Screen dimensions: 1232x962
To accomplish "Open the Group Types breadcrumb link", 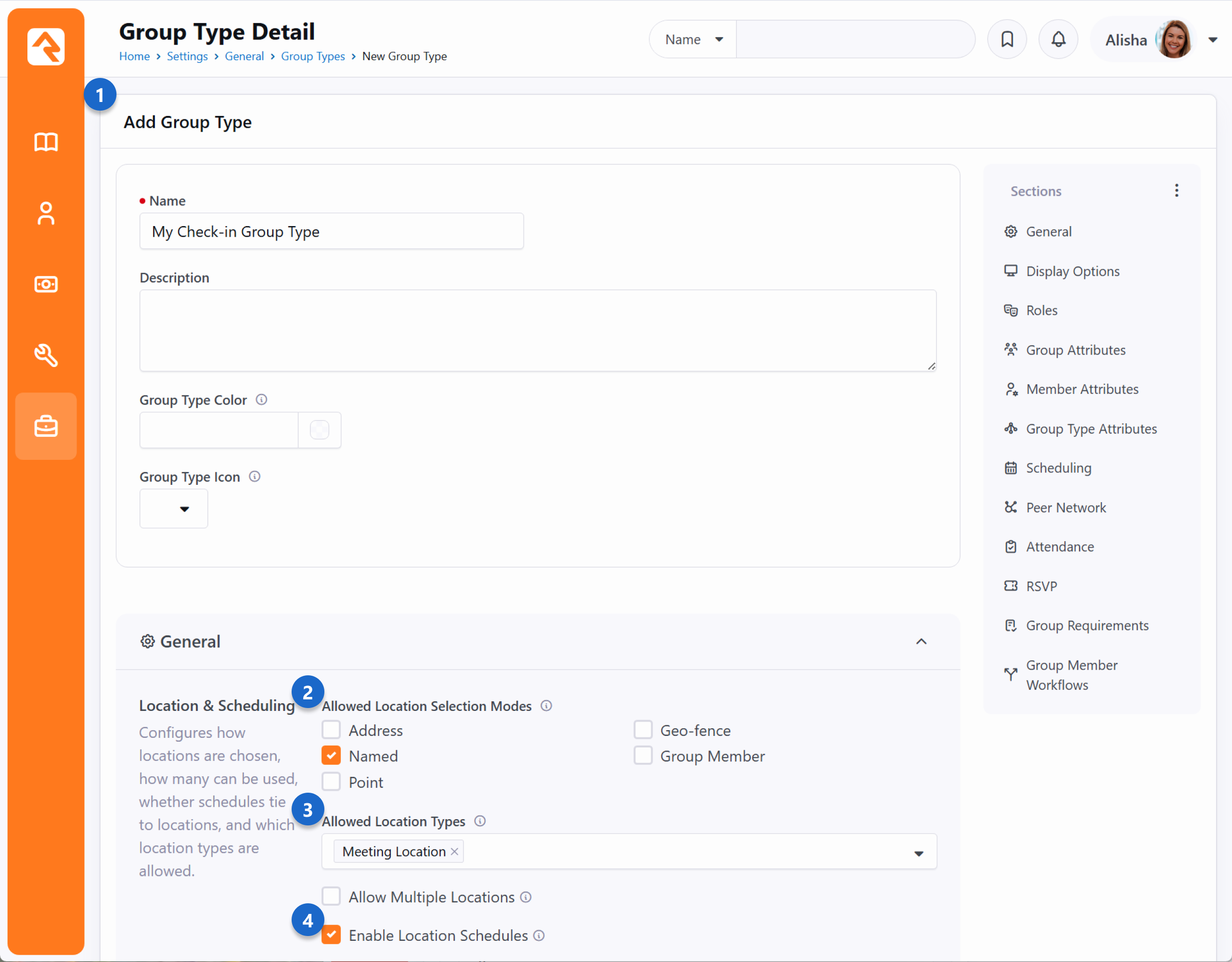I will click(312, 56).
